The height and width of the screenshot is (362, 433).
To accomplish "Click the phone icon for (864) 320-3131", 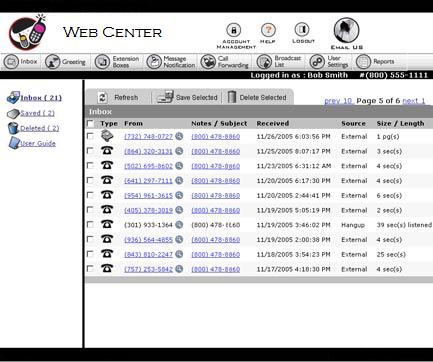I will coord(107,151).
